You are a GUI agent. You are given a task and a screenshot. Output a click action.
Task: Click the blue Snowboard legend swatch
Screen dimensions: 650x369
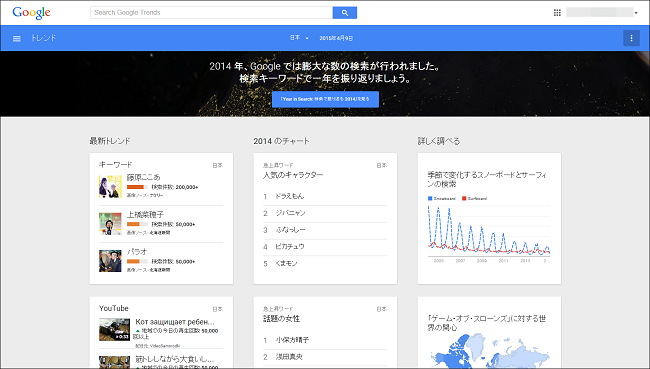430,199
